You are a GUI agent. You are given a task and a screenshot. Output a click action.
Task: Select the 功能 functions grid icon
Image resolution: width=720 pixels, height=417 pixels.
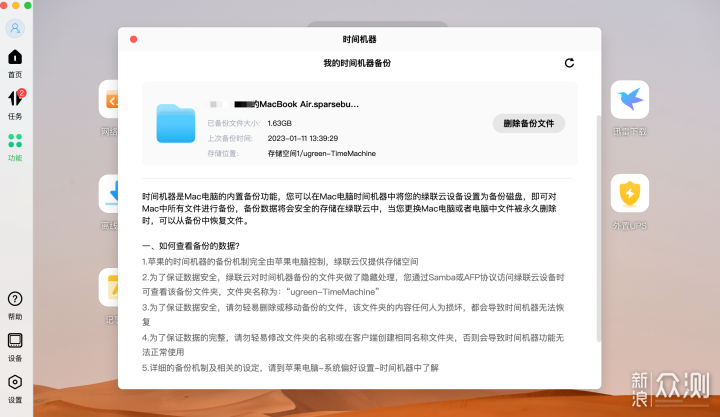pos(15,141)
